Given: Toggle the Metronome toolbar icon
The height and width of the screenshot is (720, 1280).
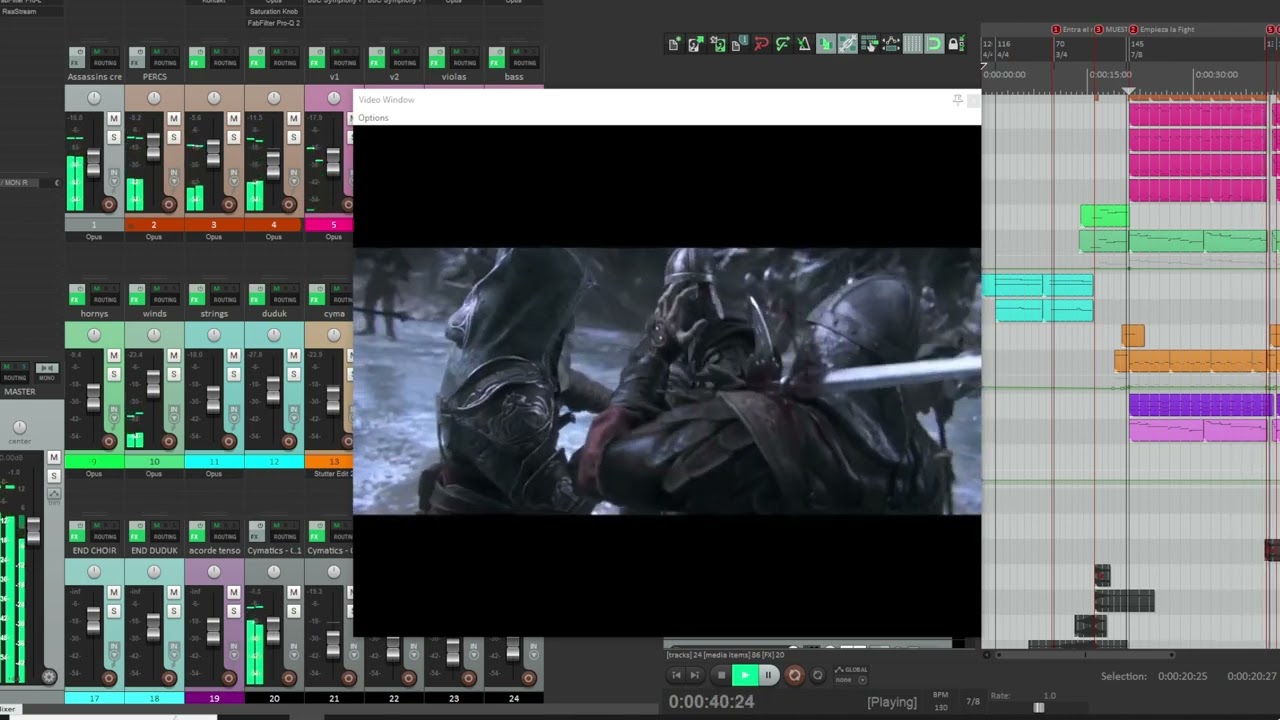Looking at the screenshot, I should [x=804, y=44].
